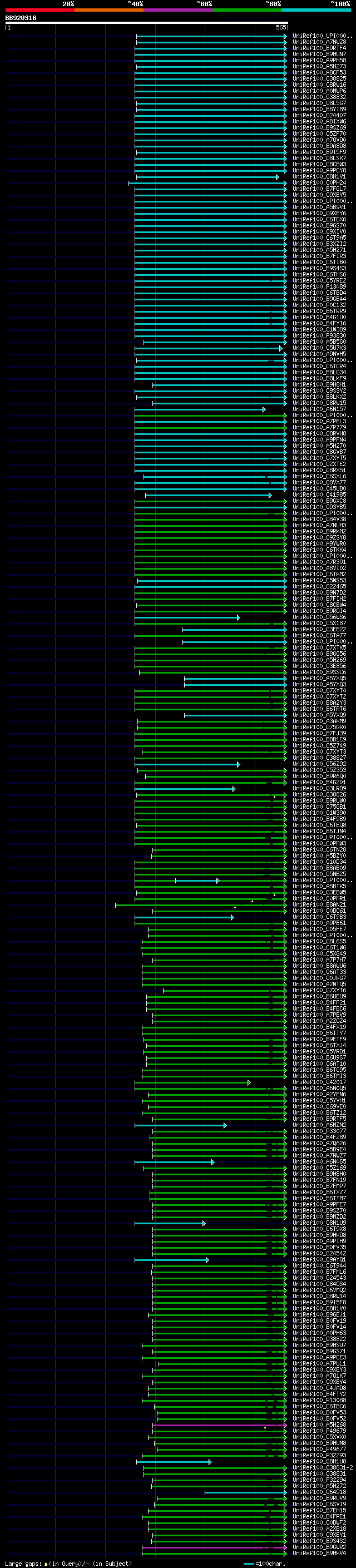The image size is (356, 1568).
Task: Click label UniRef100_B4FPE1
Action: [319, 1516]
